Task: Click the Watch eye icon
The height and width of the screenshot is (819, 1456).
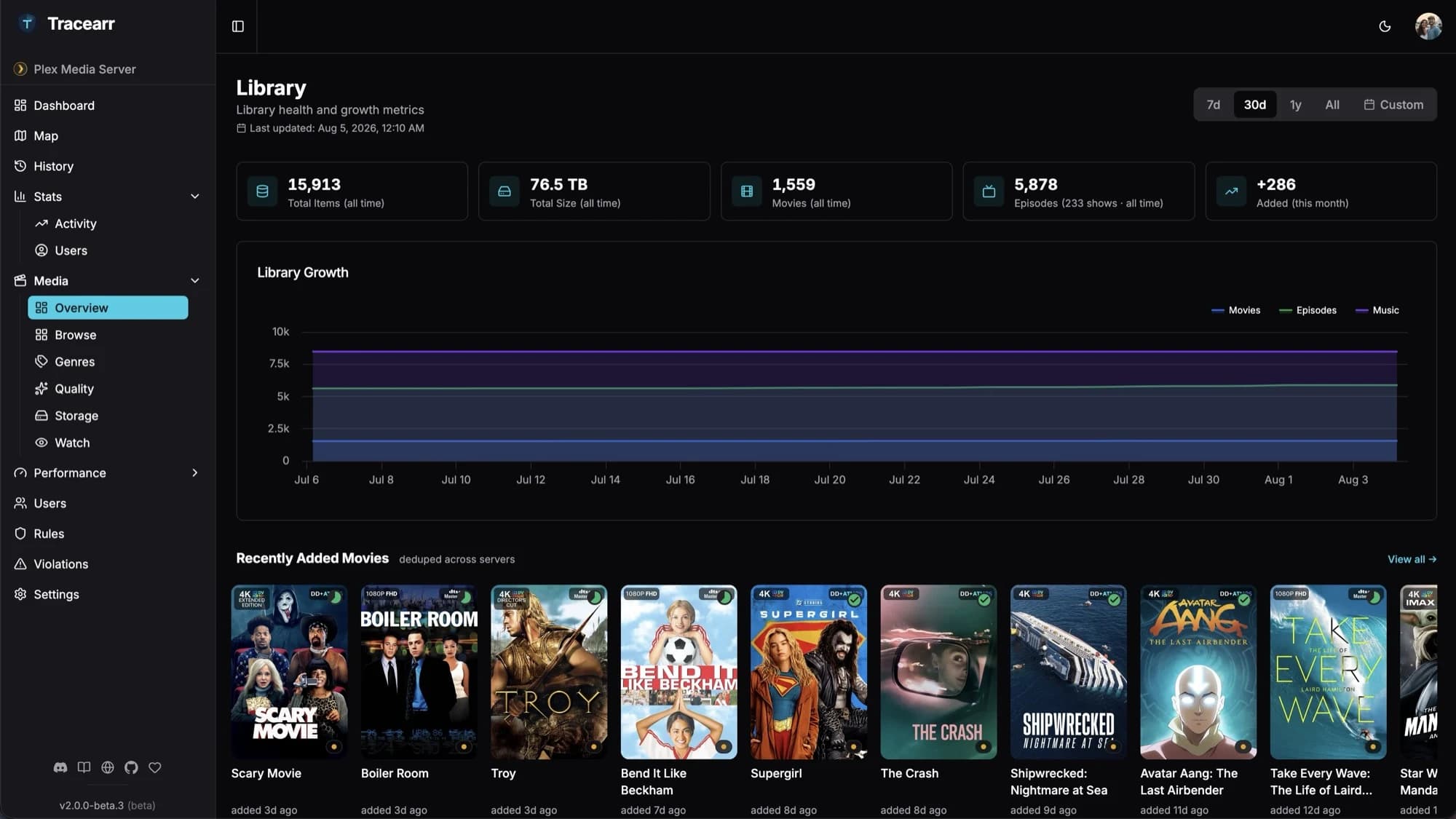Action: (x=41, y=443)
